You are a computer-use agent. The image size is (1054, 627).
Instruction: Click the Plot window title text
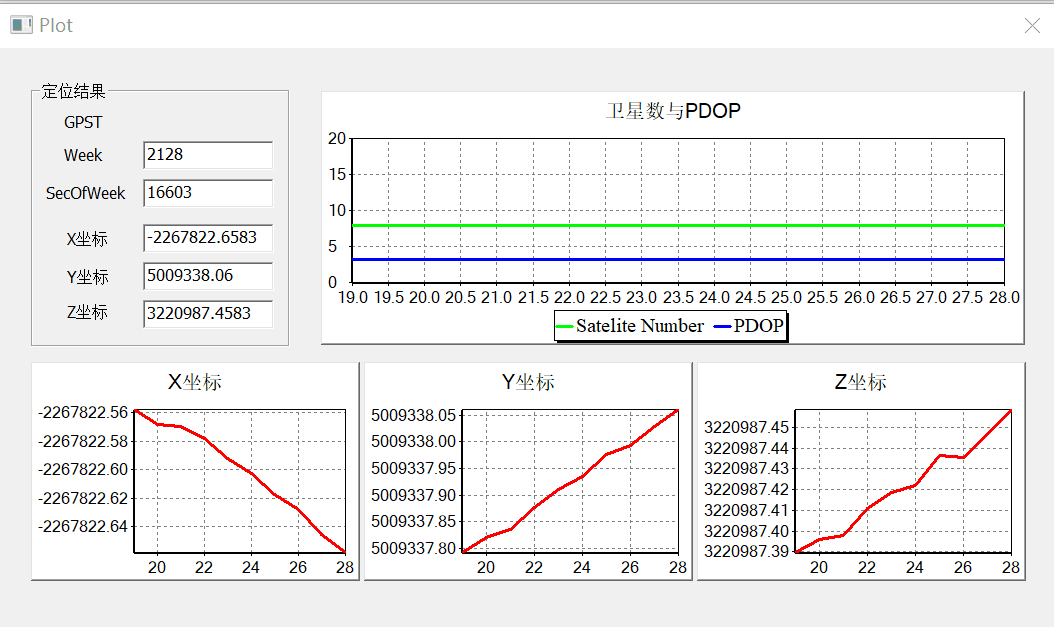(56, 26)
